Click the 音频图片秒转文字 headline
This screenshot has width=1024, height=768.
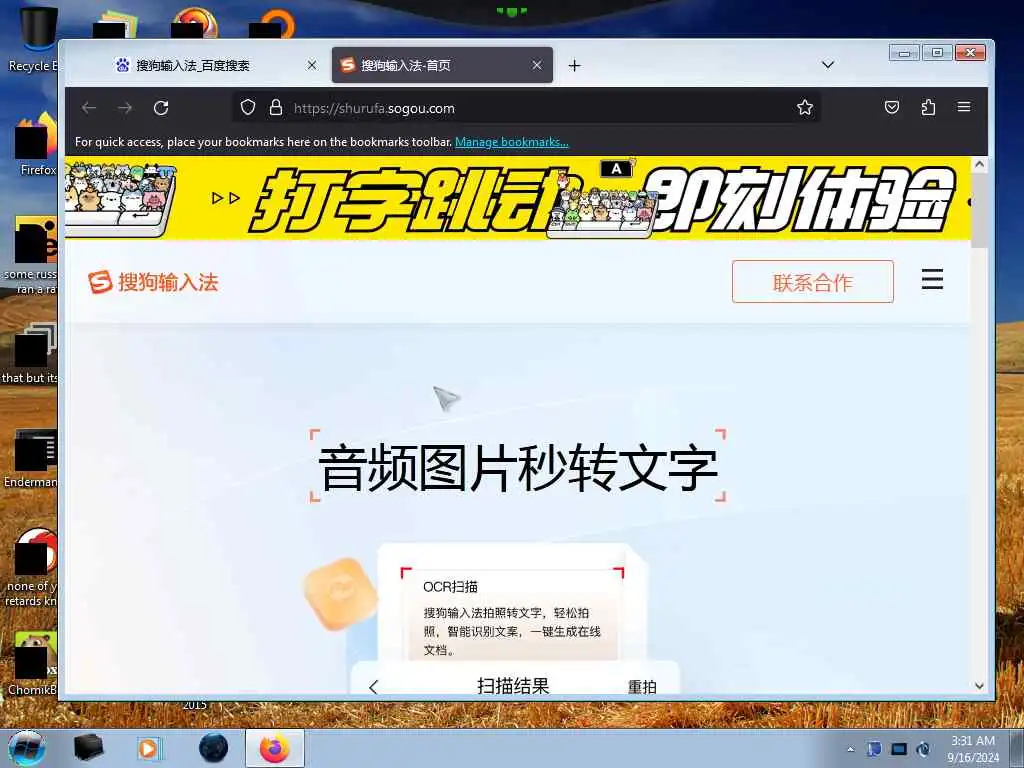[x=518, y=468]
